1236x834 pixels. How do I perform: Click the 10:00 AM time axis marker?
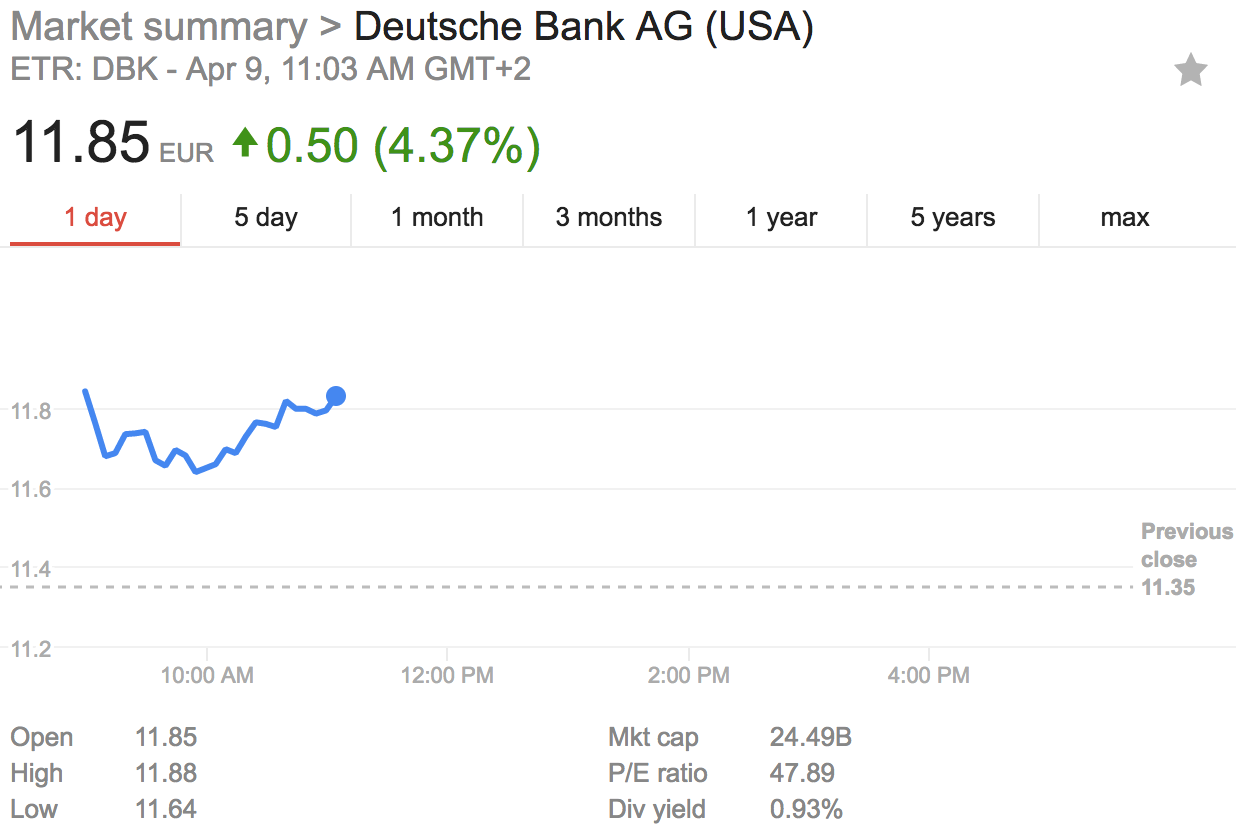207,676
